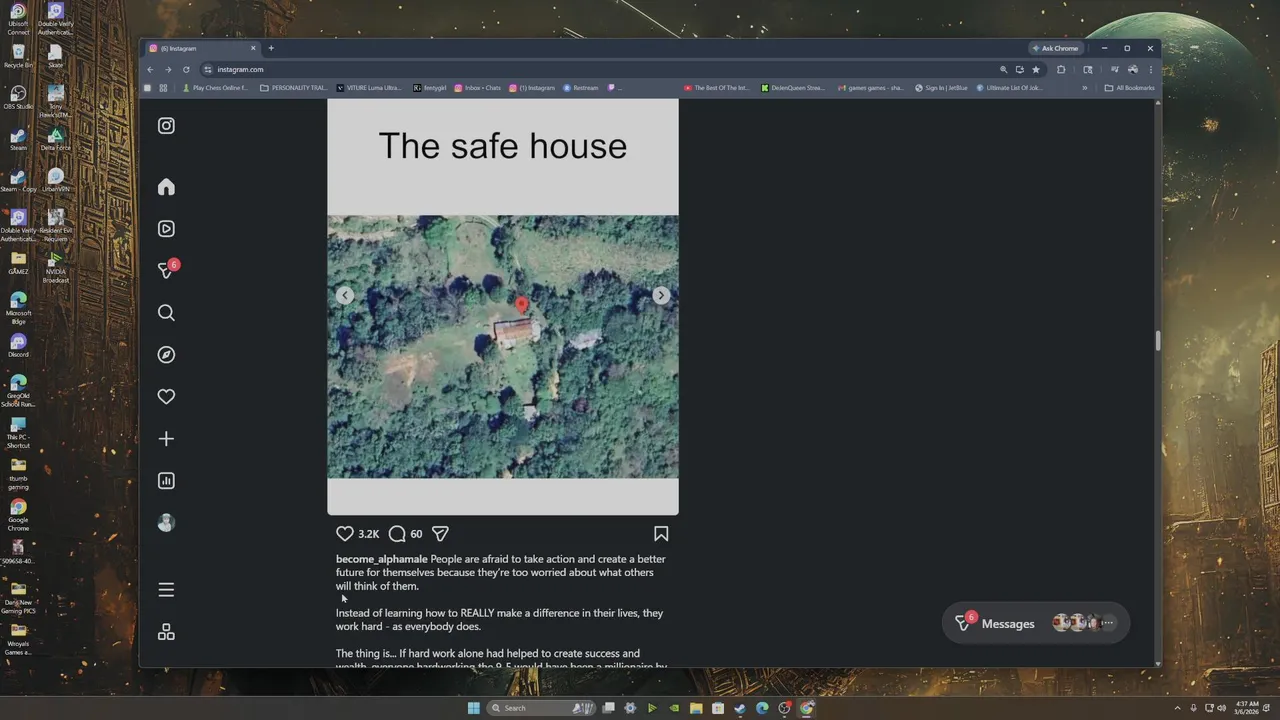
Task: Open Reels from the Instagram sidebar
Action: [x=166, y=229]
